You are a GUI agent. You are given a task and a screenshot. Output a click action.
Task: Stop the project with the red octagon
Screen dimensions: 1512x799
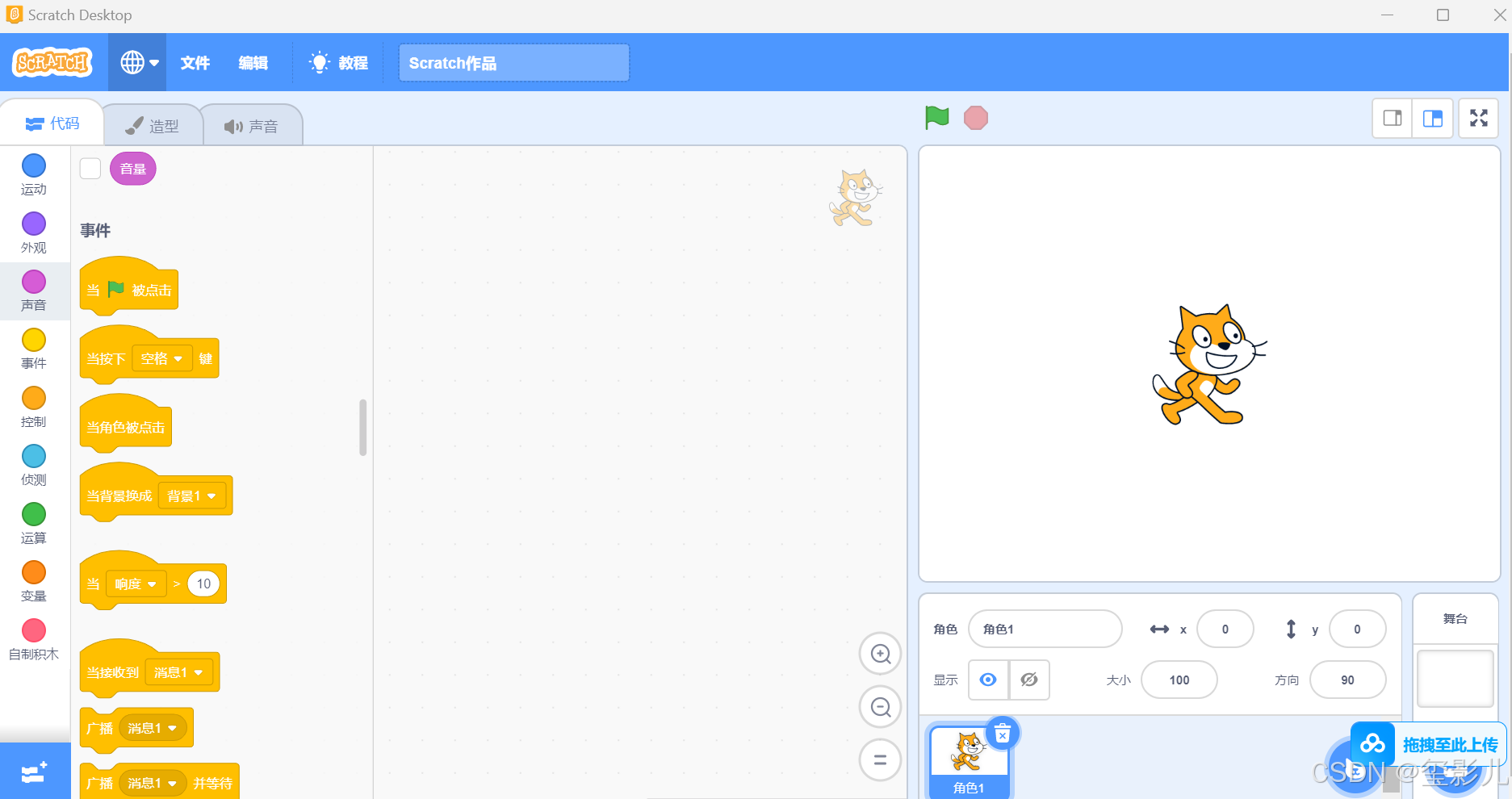(976, 118)
